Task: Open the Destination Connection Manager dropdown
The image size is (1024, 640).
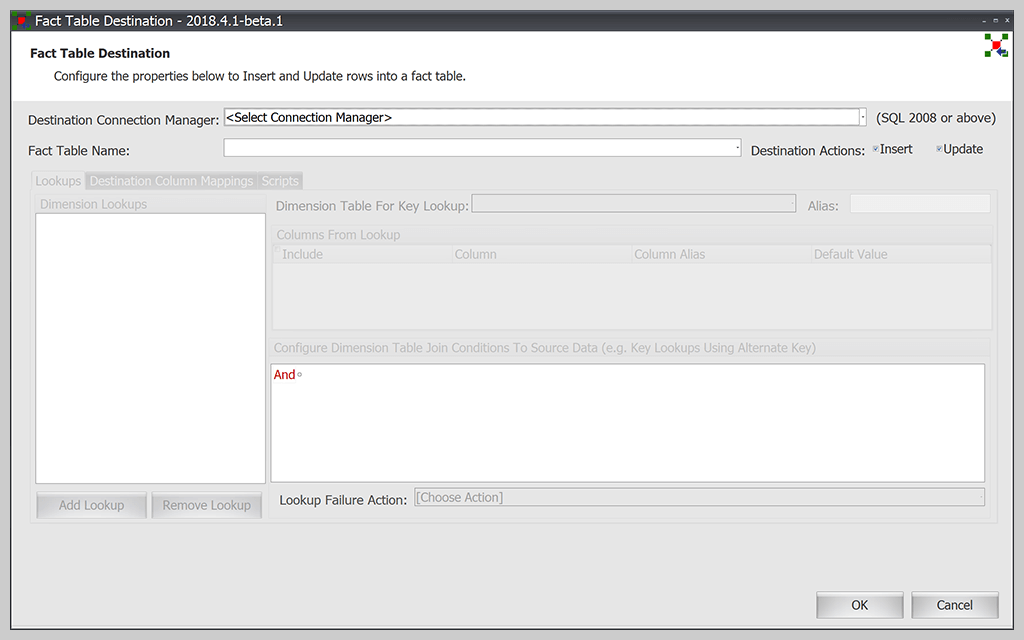Action: coord(861,117)
